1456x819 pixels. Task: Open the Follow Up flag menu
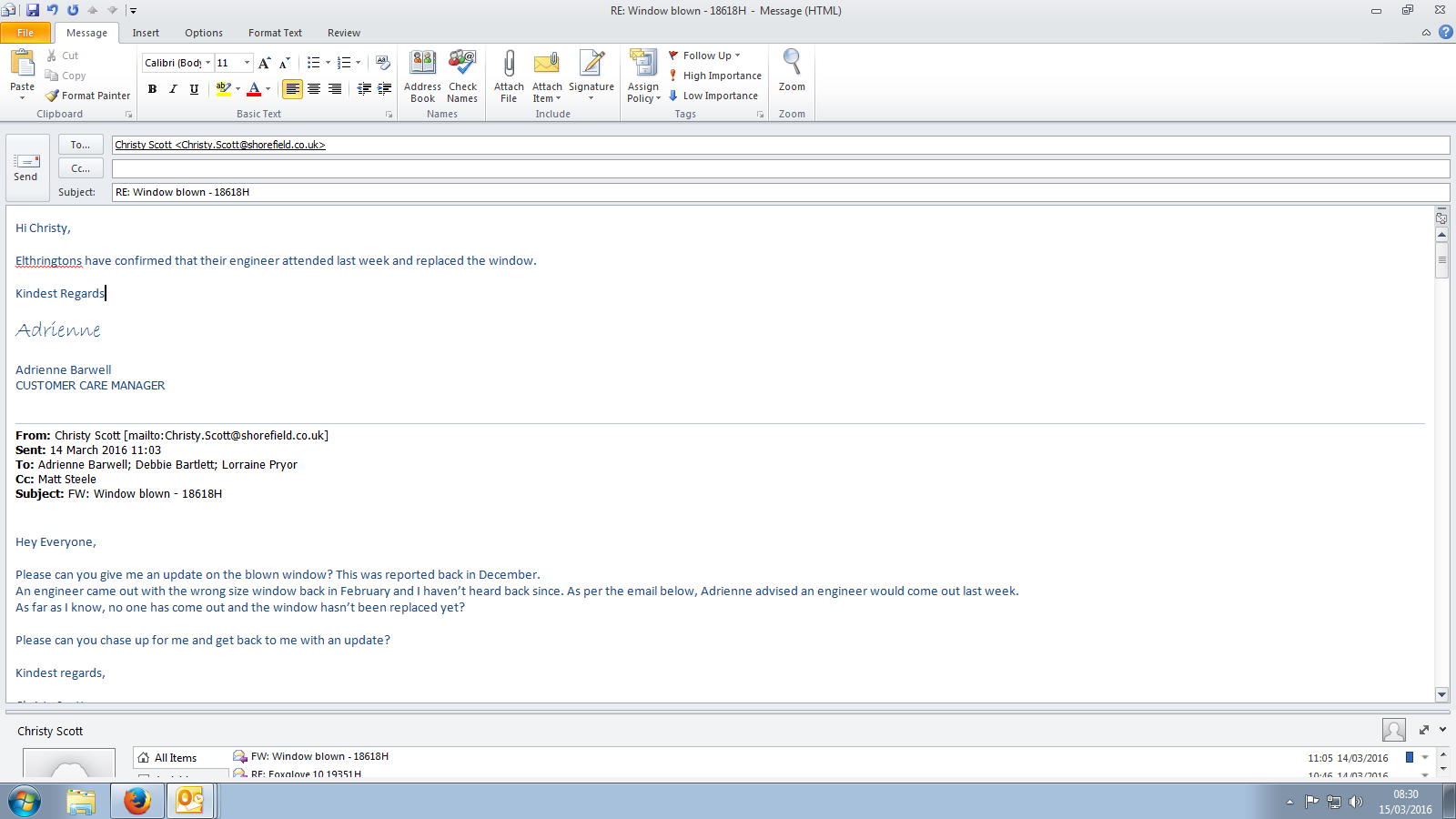tap(705, 56)
